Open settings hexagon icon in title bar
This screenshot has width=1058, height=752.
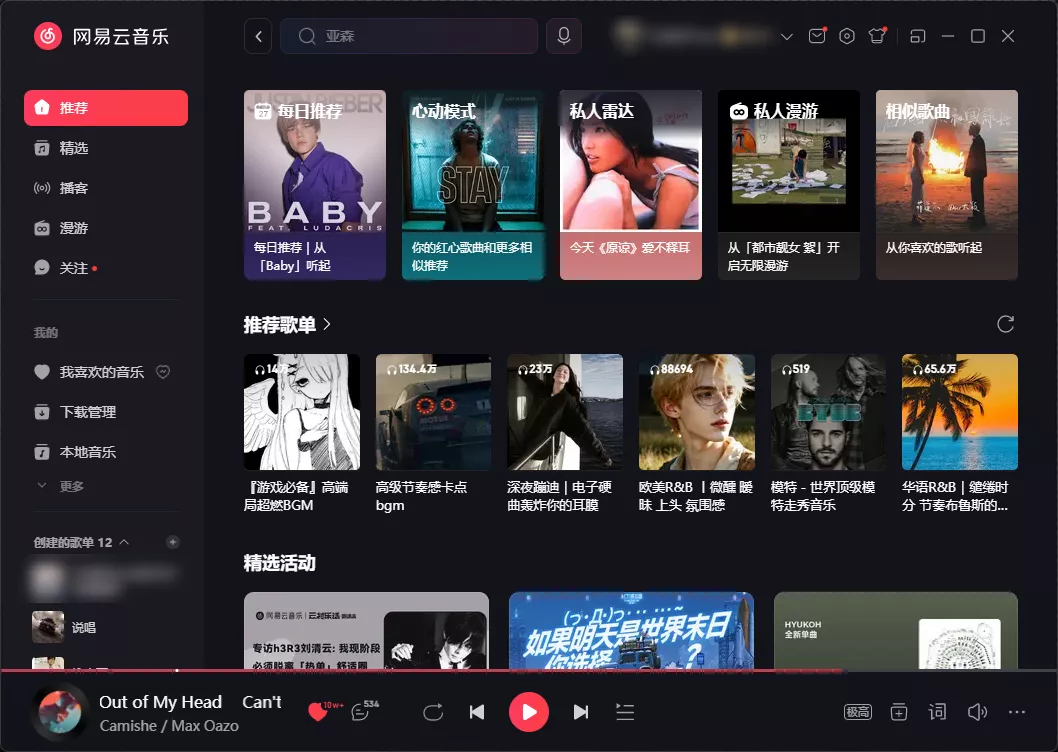coord(847,36)
